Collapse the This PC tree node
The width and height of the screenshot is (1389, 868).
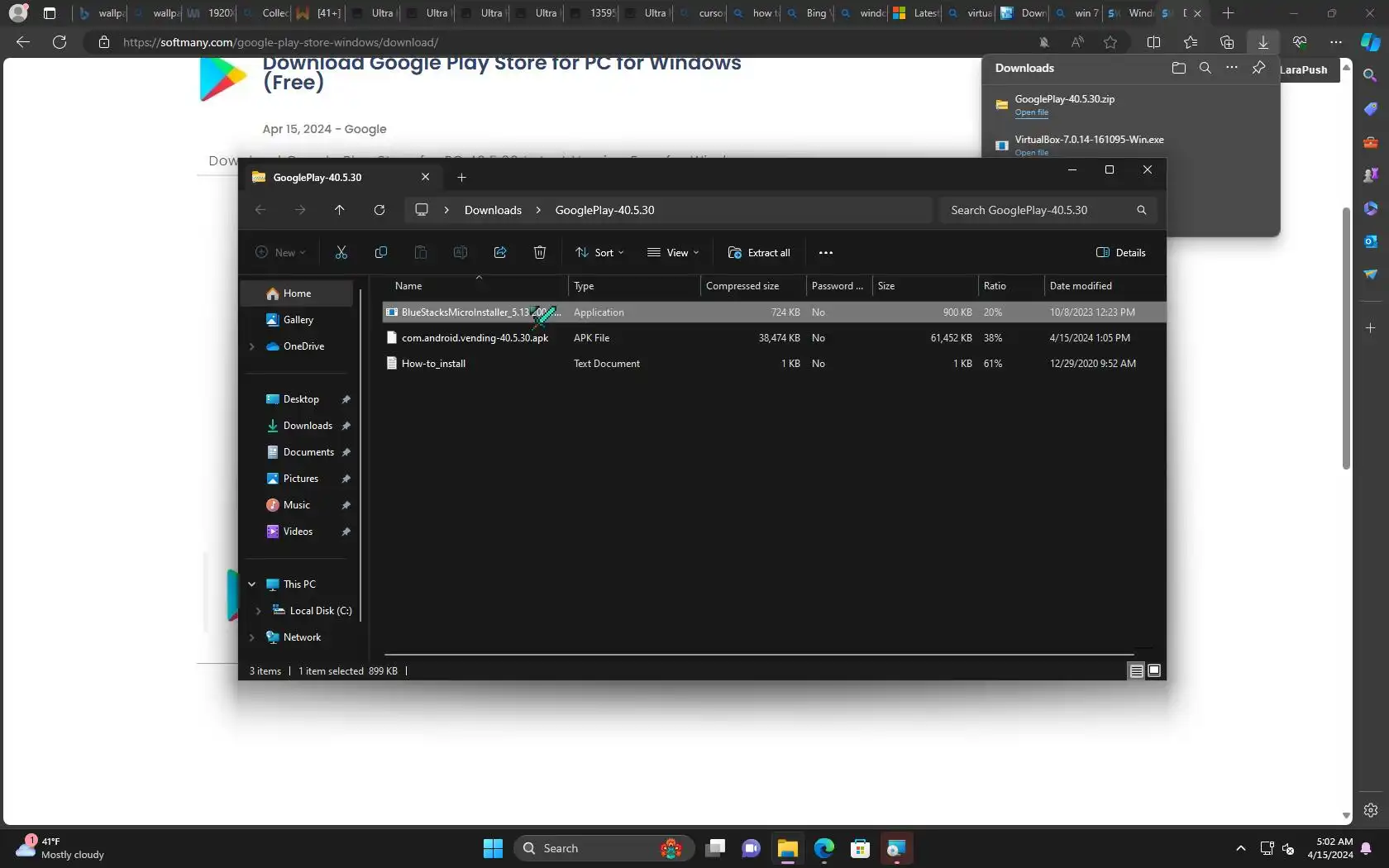[252, 584]
